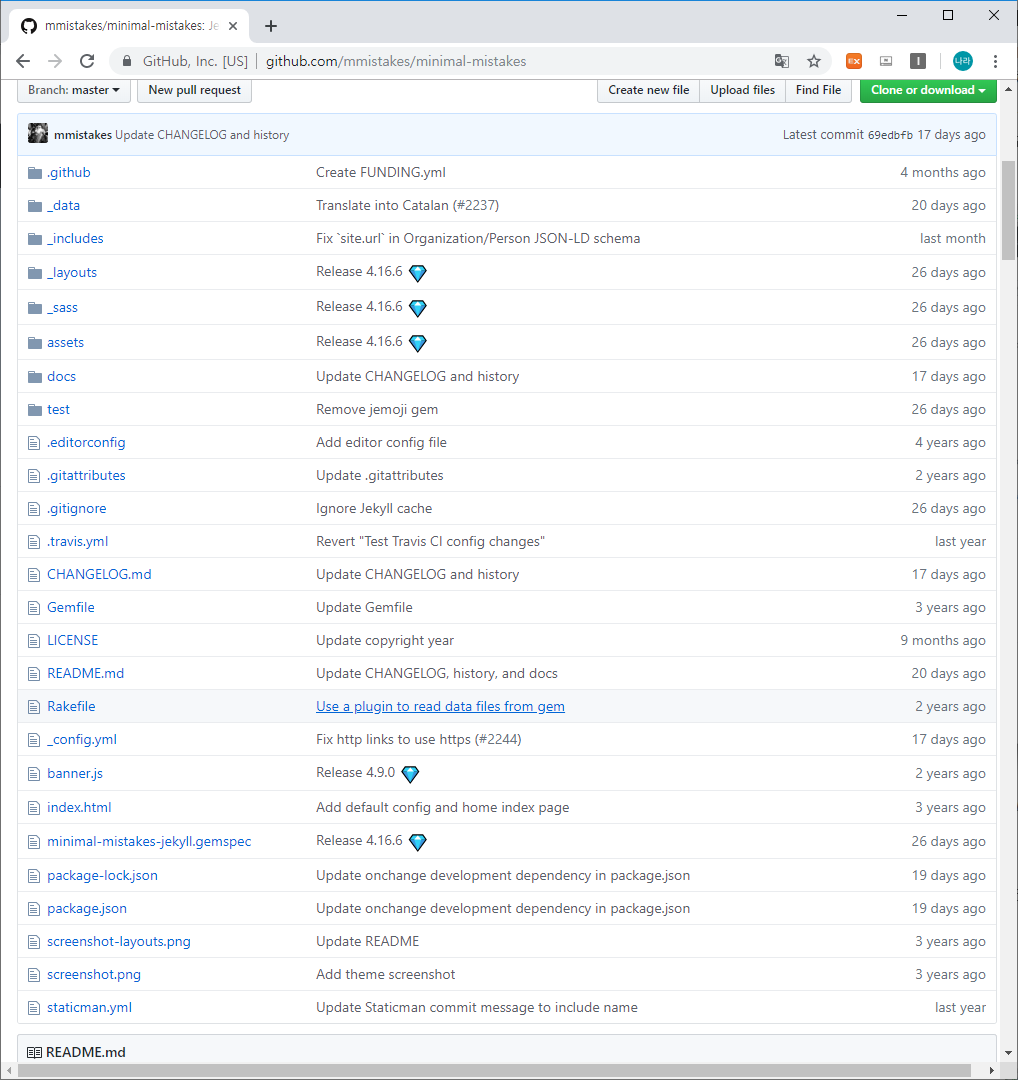Click the horizontal scrollbar at bottom
Image resolution: width=1018 pixels, height=1080 pixels.
493,1071
